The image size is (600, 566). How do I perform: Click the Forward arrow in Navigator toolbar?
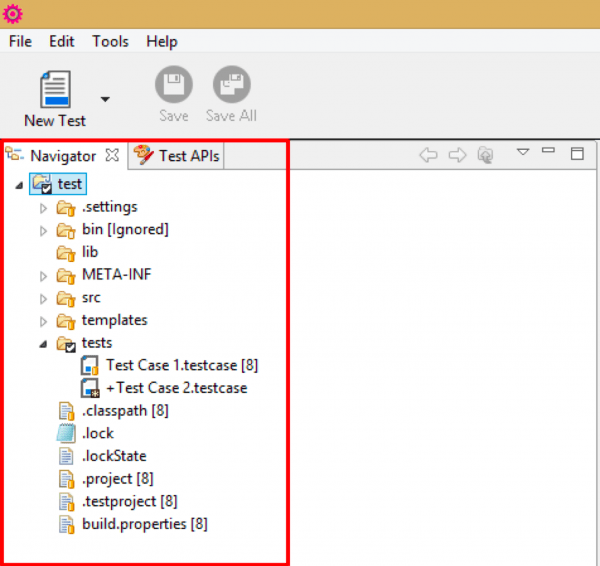(457, 155)
